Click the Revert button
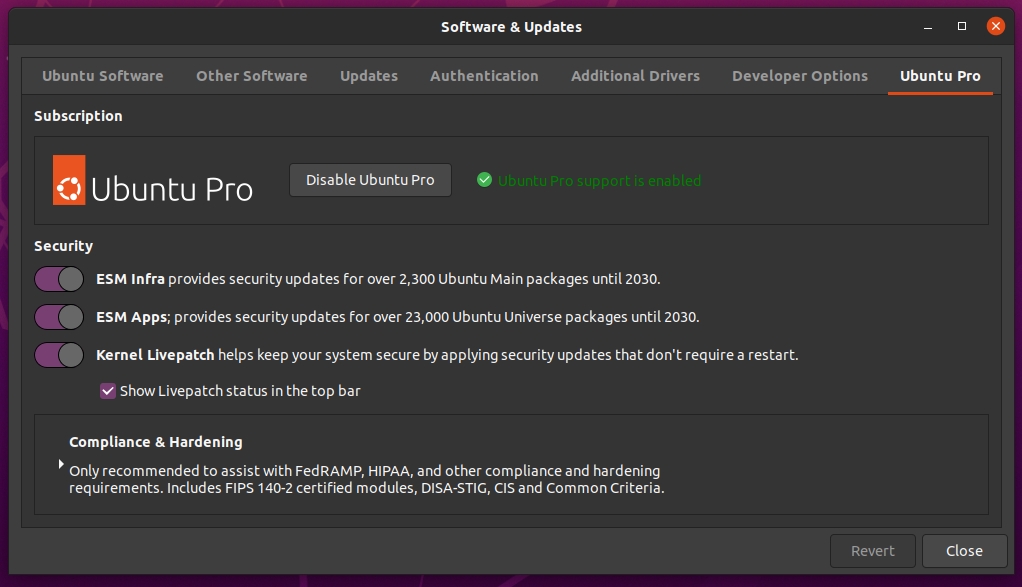 click(872, 551)
